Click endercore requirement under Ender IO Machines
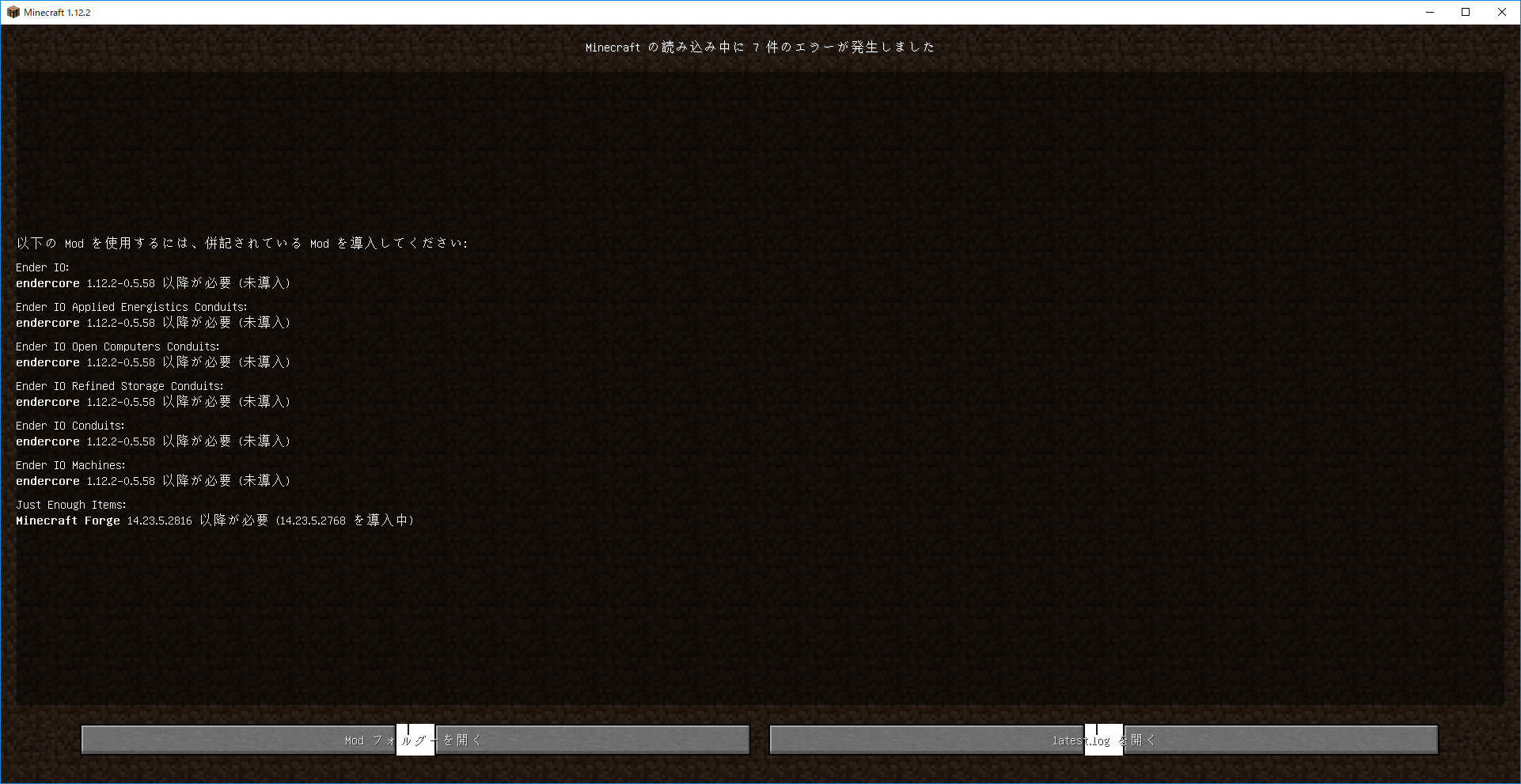The image size is (1521, 784). tap(154, 481)
